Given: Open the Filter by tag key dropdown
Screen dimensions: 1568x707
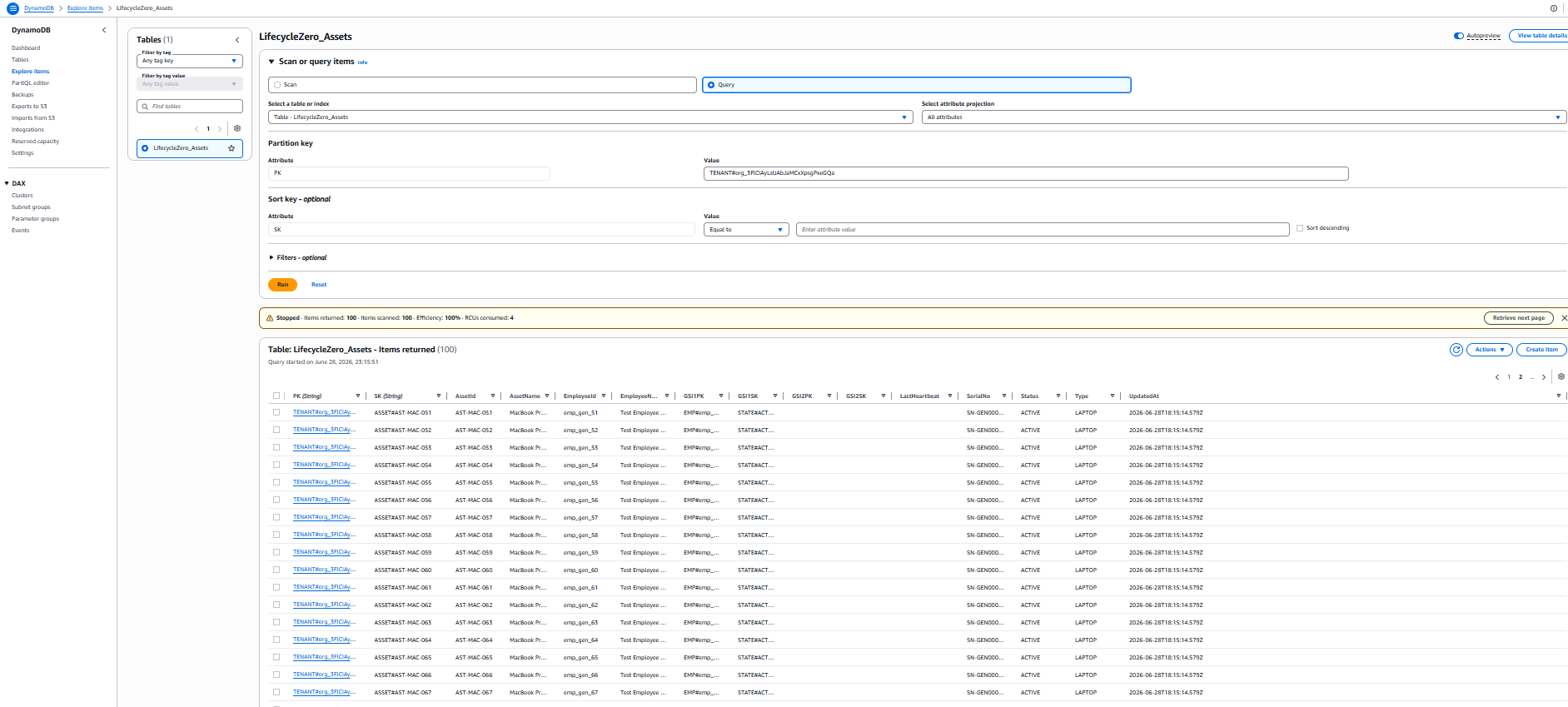Looking at the screenshot, I should pos(190,61).
